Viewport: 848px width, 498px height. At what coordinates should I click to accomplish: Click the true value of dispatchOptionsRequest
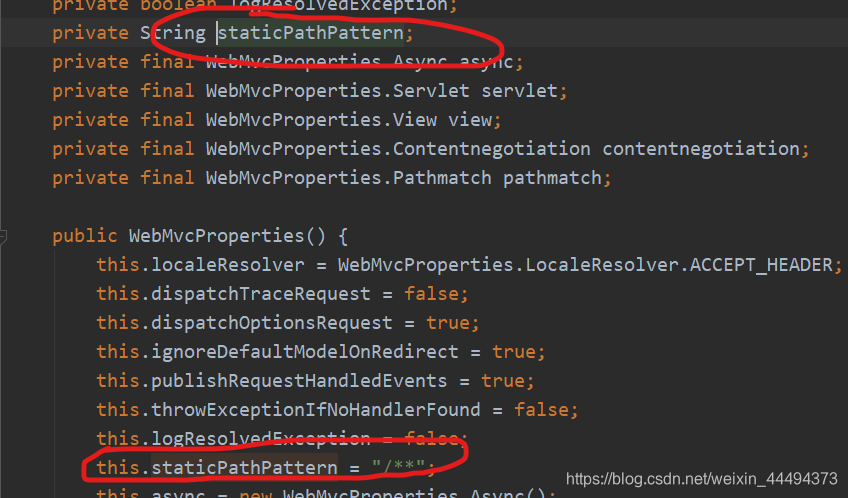coord(448,323)
